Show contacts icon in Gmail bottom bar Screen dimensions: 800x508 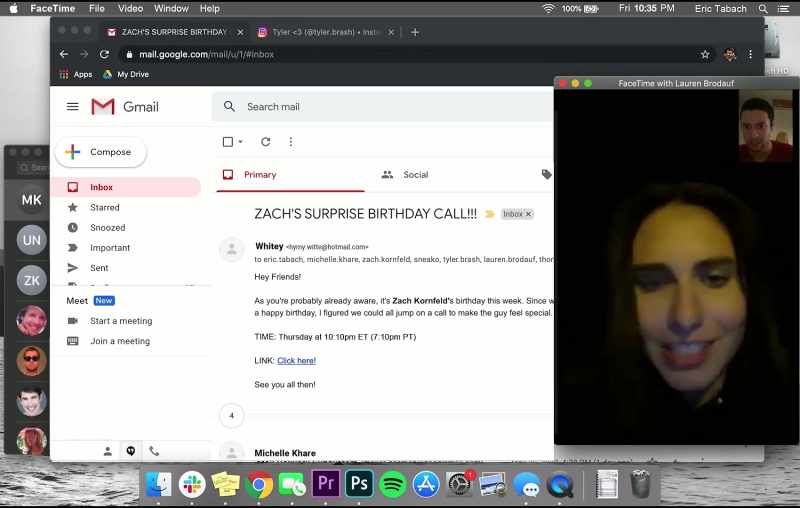click(108, 451)
